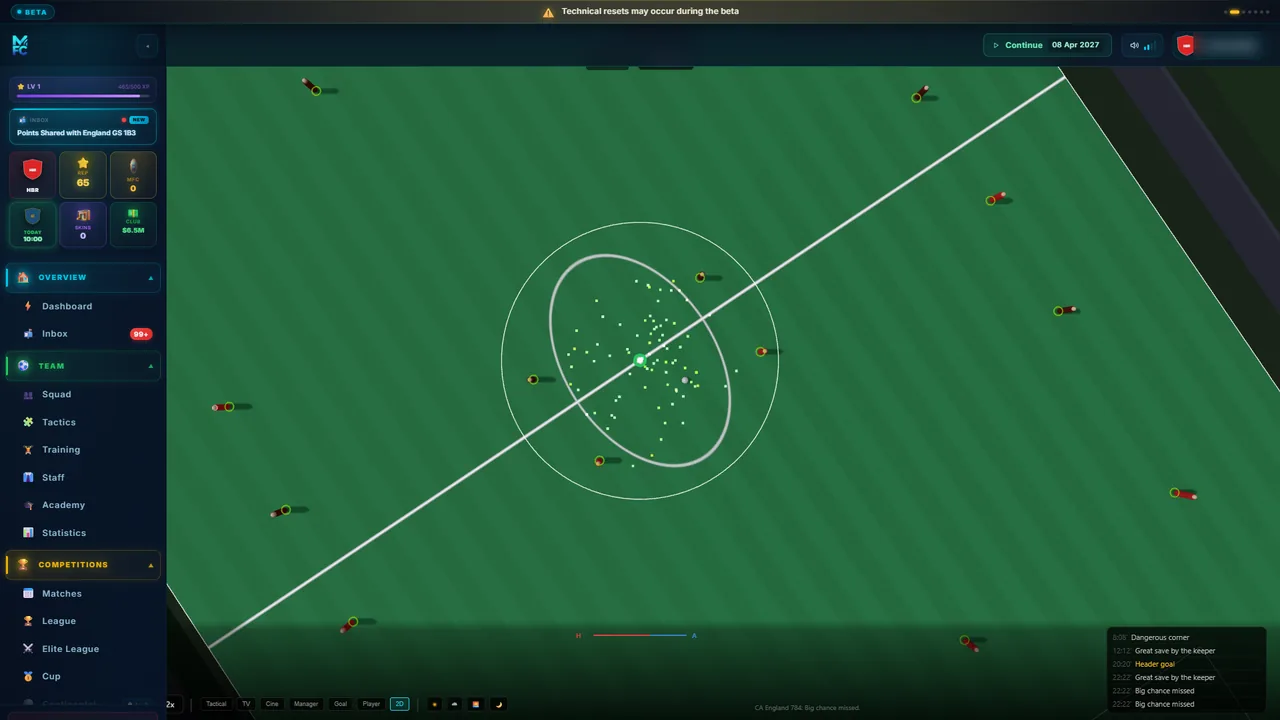The height and width of the screenshot is (720, 1280).
Task: Switch to Manager camera view
Action: [306, 704]
